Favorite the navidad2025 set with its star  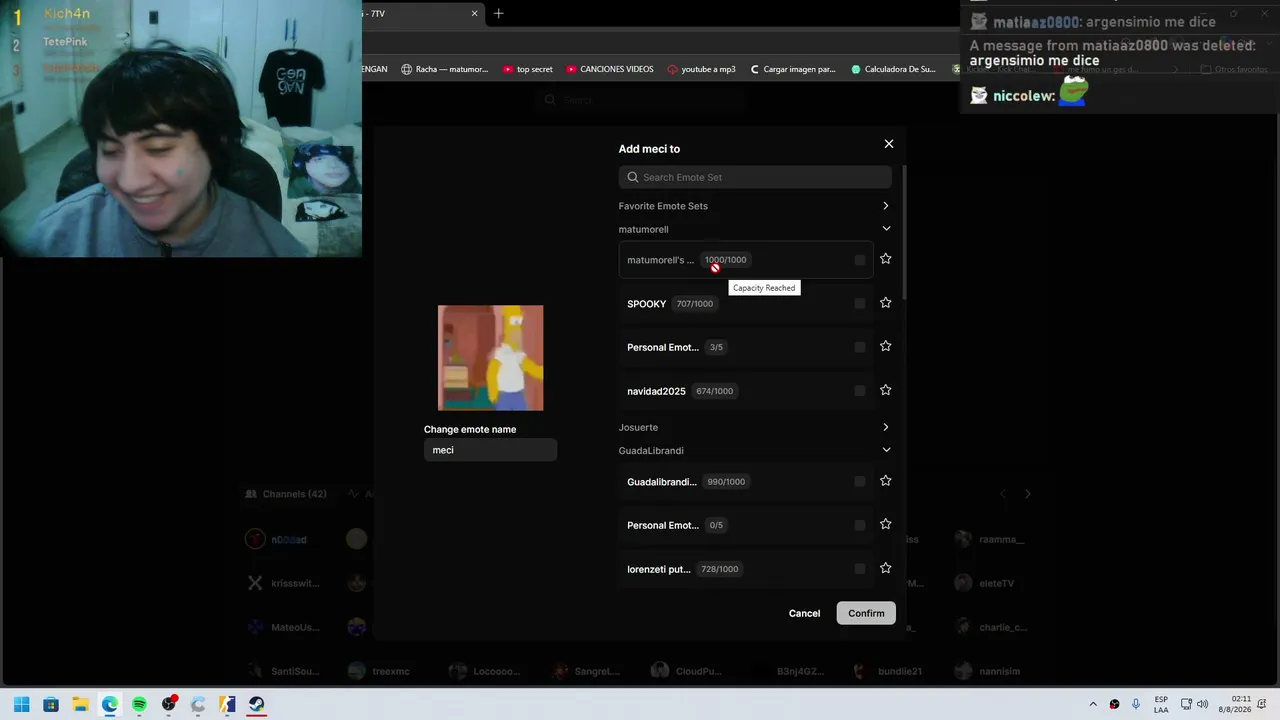click(x=885, y=390)
